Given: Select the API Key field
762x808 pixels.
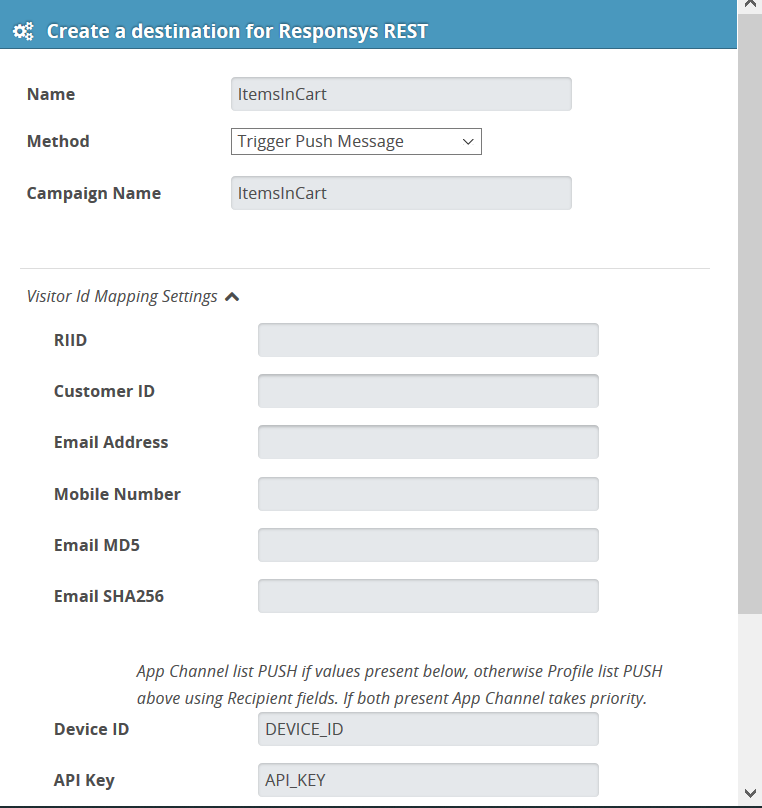Looking at the screenshot, I should 428,780.
